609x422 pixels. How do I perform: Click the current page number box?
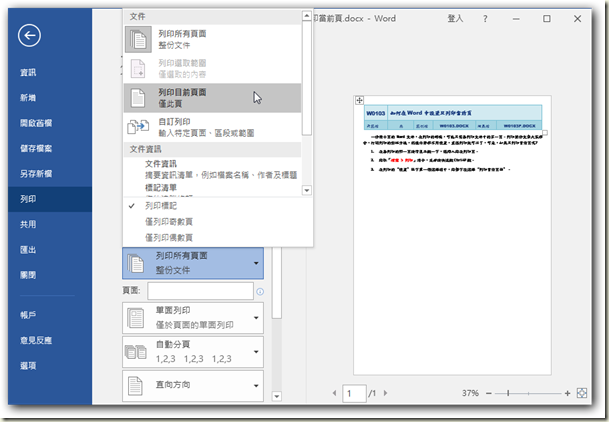pos(354,393)
